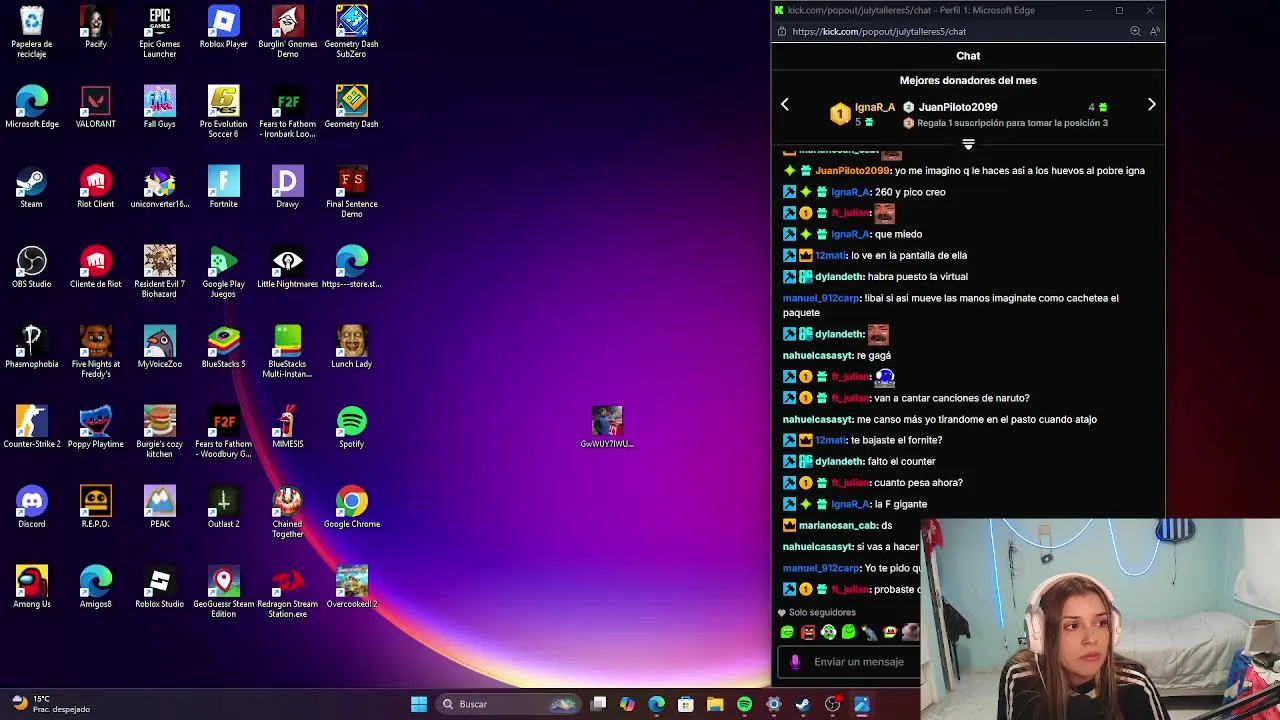Select the Pro Evolution Soccer 6 icon
The height and width of the screenshot is (720, 1280).
[224, 111]
